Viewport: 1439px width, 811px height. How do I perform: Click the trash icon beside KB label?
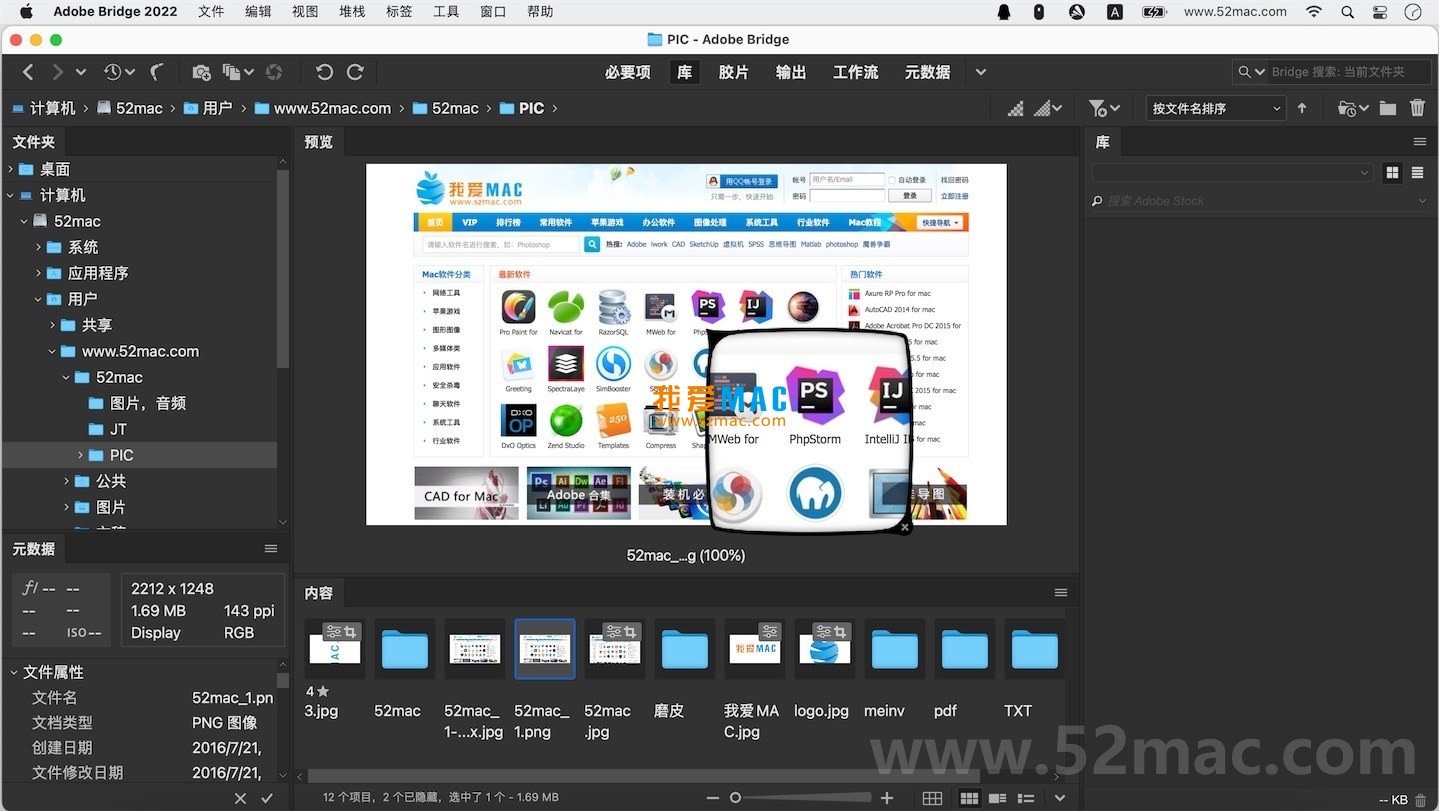pos(1420,800)
